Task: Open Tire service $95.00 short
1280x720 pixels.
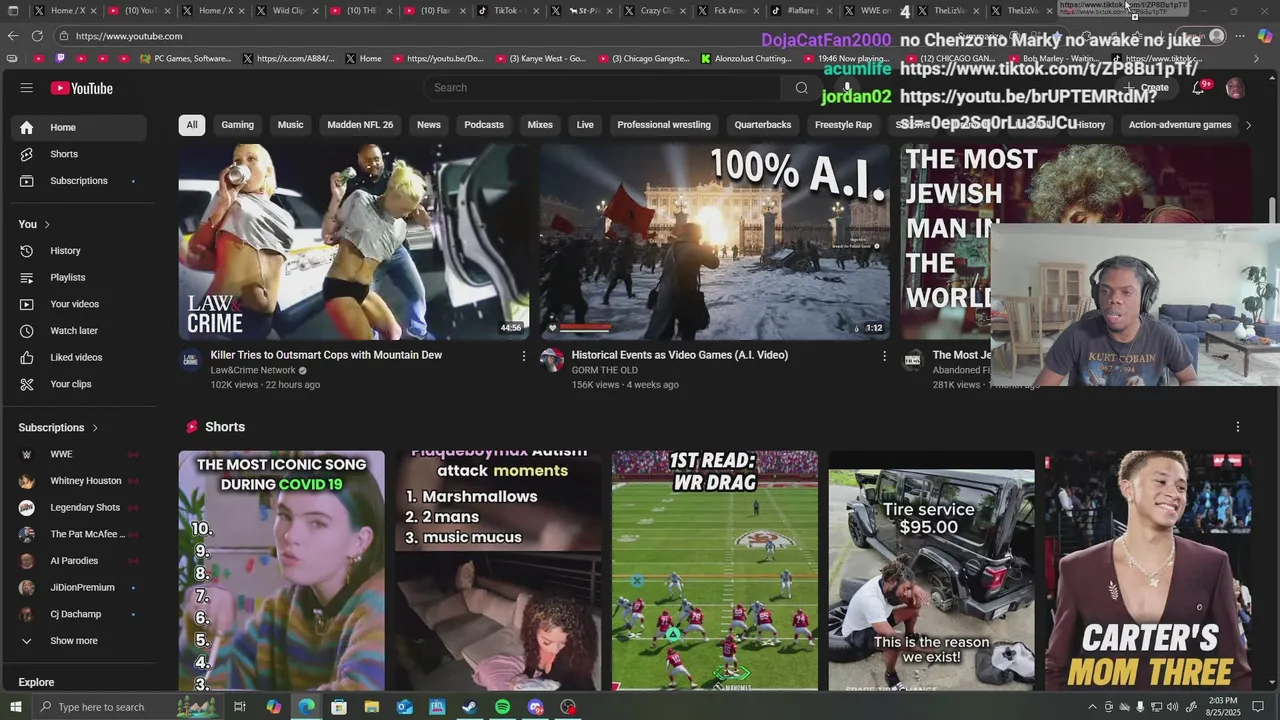Action: pyautogui.click(x=931, y=571)
